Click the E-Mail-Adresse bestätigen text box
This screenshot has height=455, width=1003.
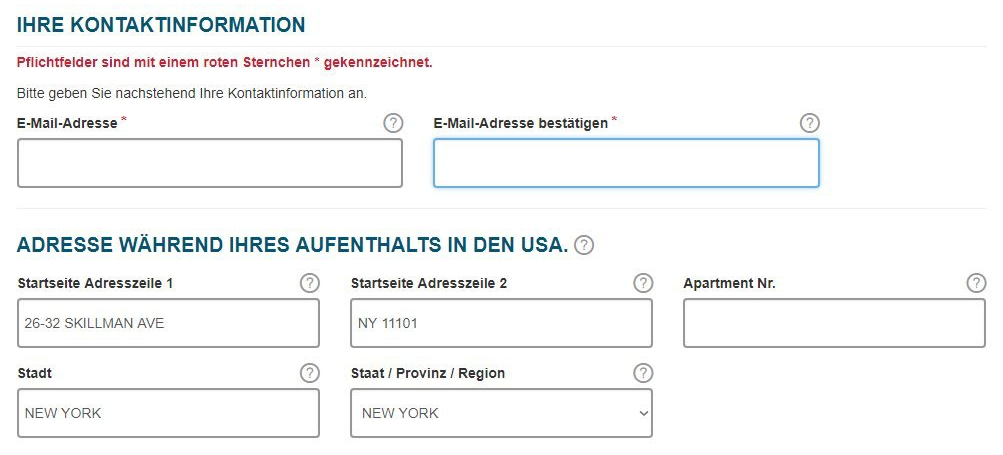(626, 163)
